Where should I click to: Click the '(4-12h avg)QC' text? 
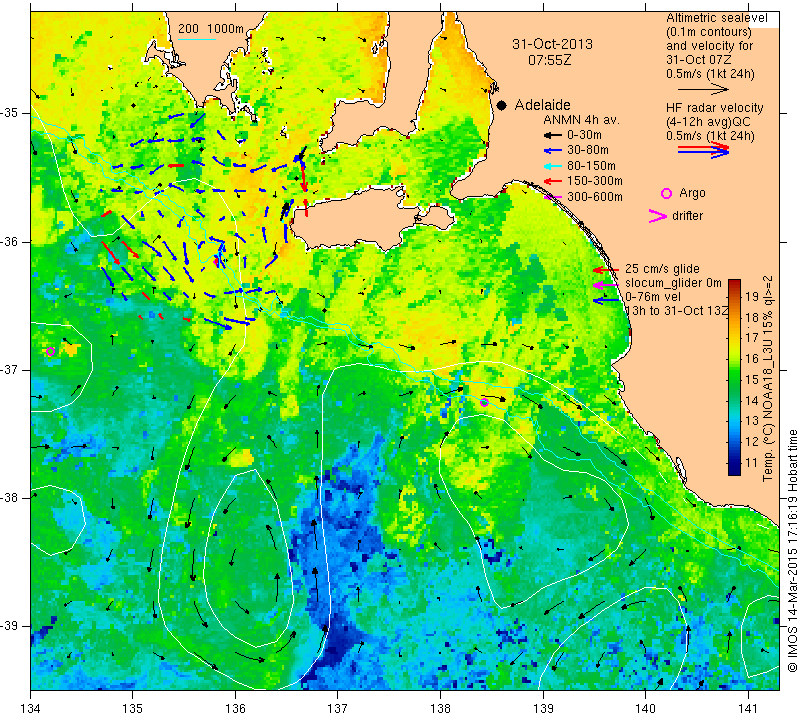click(706, 122)
